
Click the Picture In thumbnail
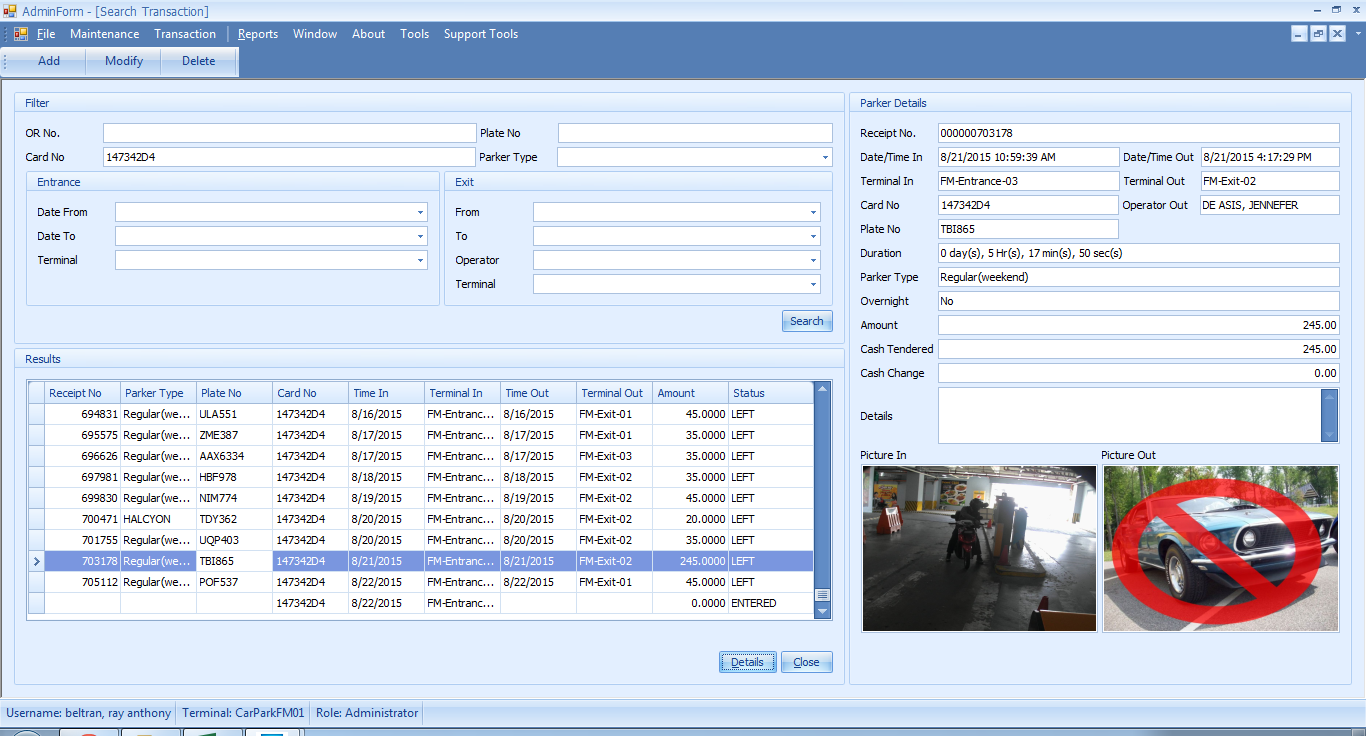[979, 548]
